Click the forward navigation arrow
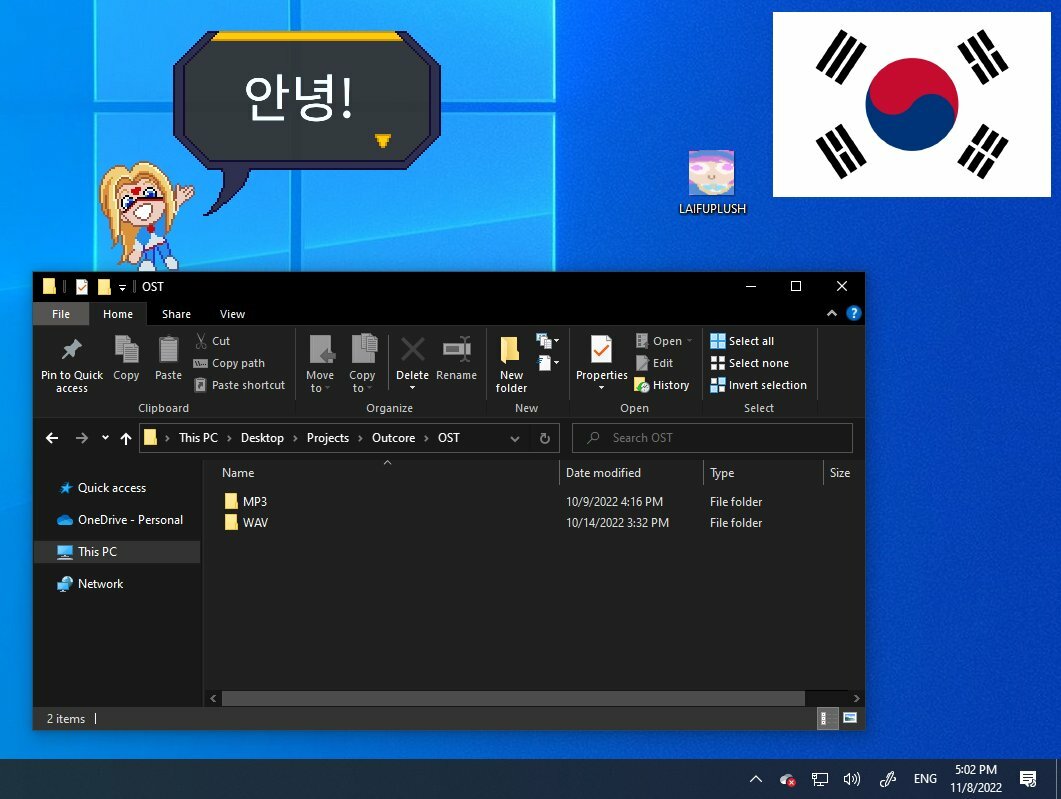This screenshot has height=799, width=1061. click(x=82, y=438)
